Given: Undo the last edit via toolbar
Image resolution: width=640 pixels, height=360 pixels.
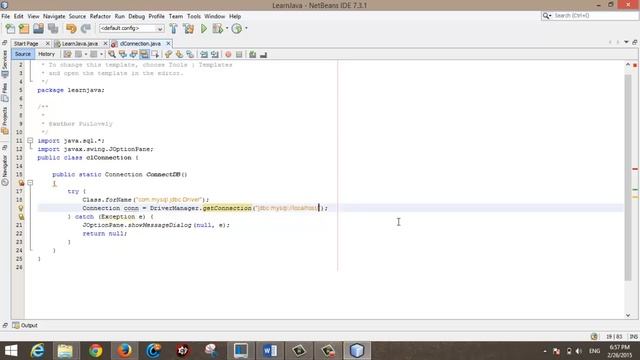Looking at the screenshot, I should (x=71, y=29).
